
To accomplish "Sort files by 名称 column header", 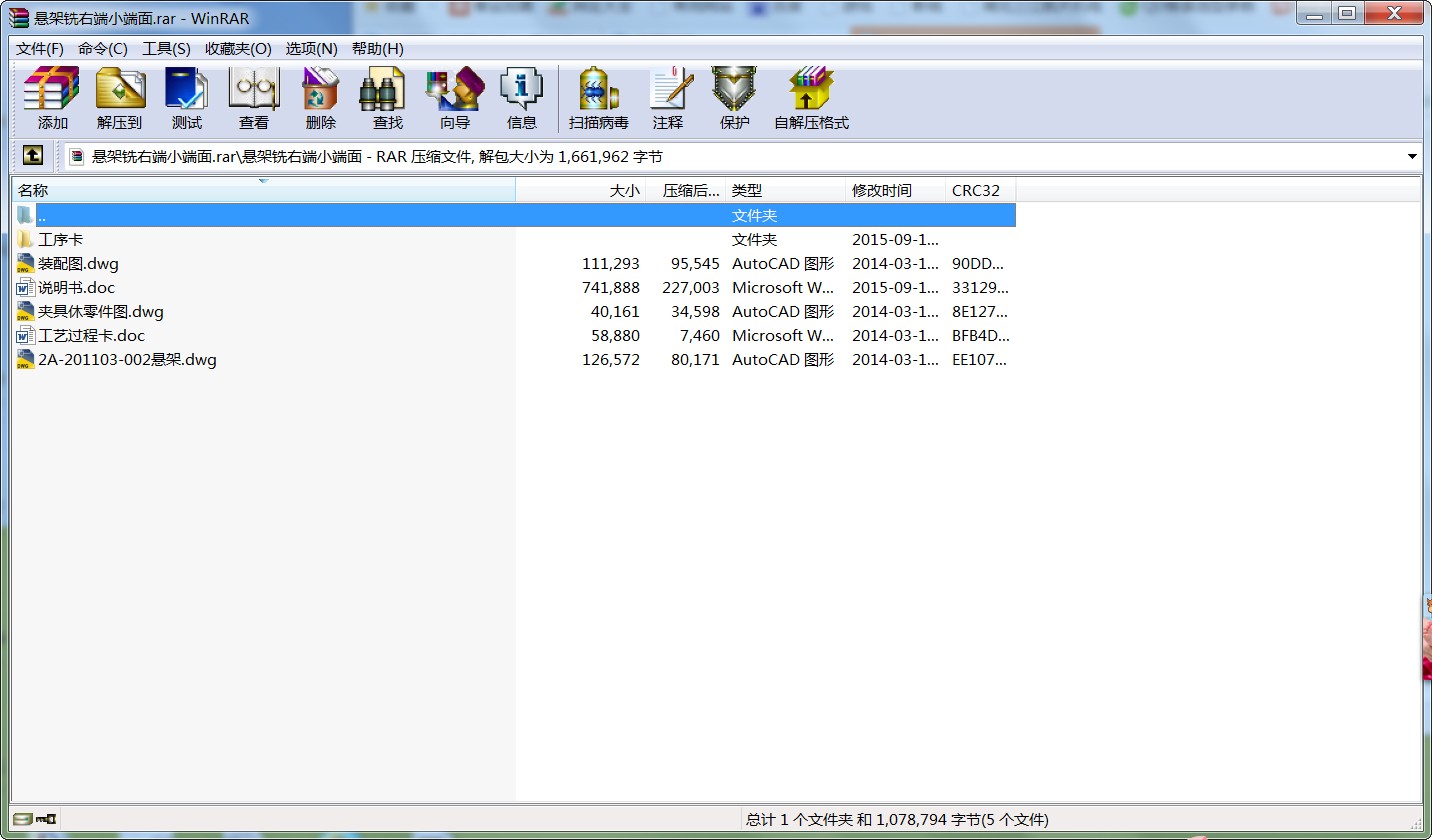I will (x=33, y=190).
